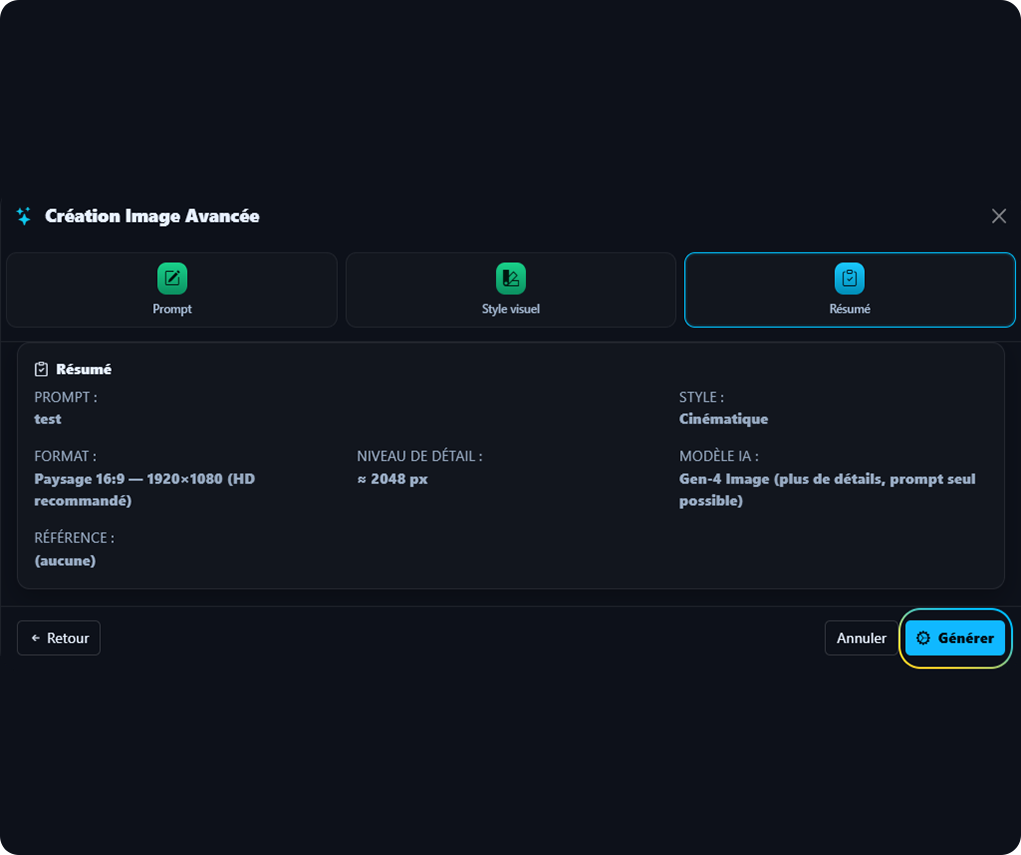The width and height of the screenshot is (1021, 855).
Task: Cancel with the Annuler button
Action: point(861,638)
